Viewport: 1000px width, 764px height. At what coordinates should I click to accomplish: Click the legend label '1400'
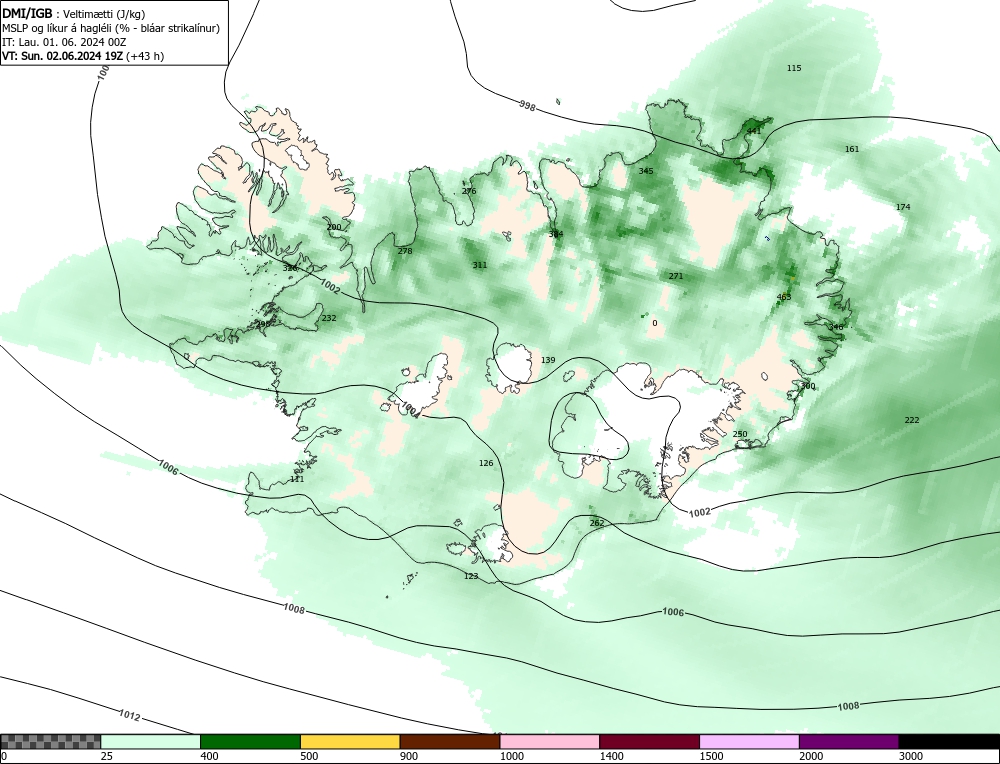tap(611, 756)
